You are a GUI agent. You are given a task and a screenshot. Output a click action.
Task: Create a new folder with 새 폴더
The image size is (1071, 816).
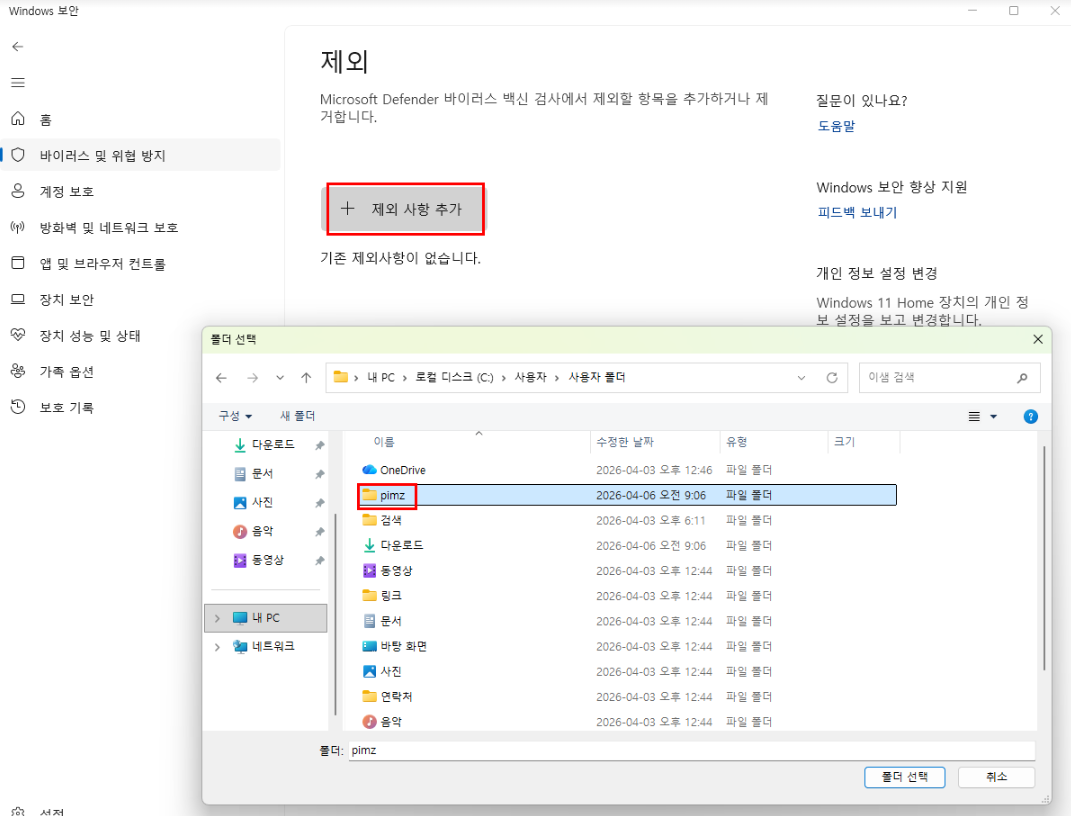[x=297, y=416]
